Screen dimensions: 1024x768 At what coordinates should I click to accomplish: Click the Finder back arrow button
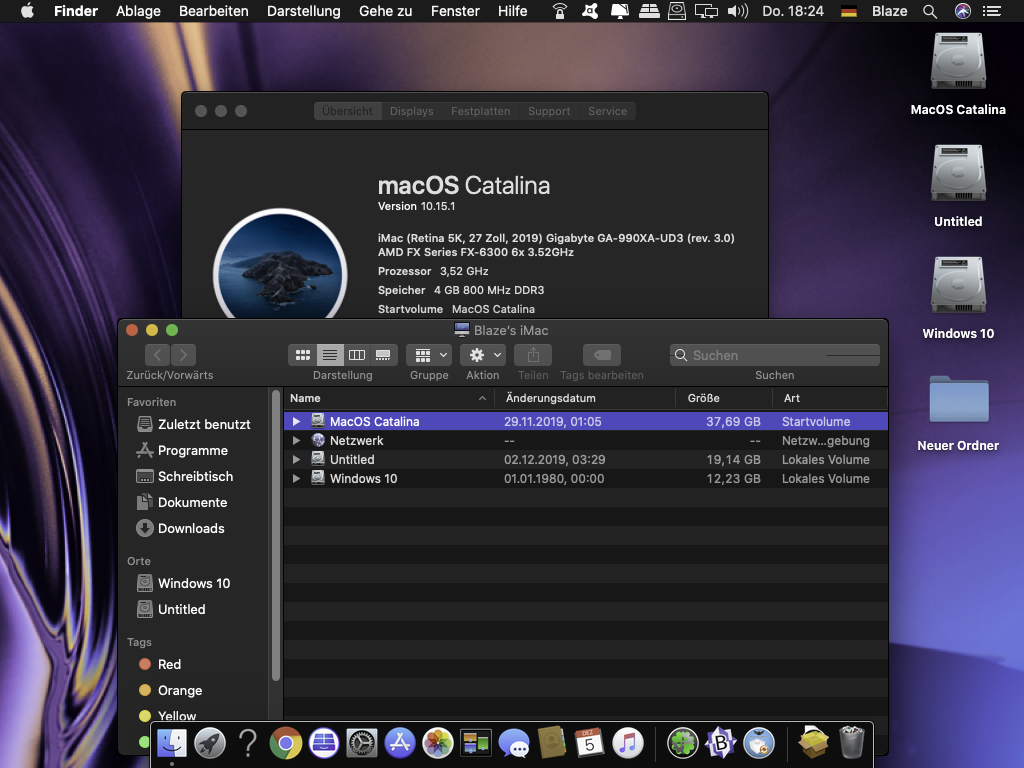(x=158, y=355)
